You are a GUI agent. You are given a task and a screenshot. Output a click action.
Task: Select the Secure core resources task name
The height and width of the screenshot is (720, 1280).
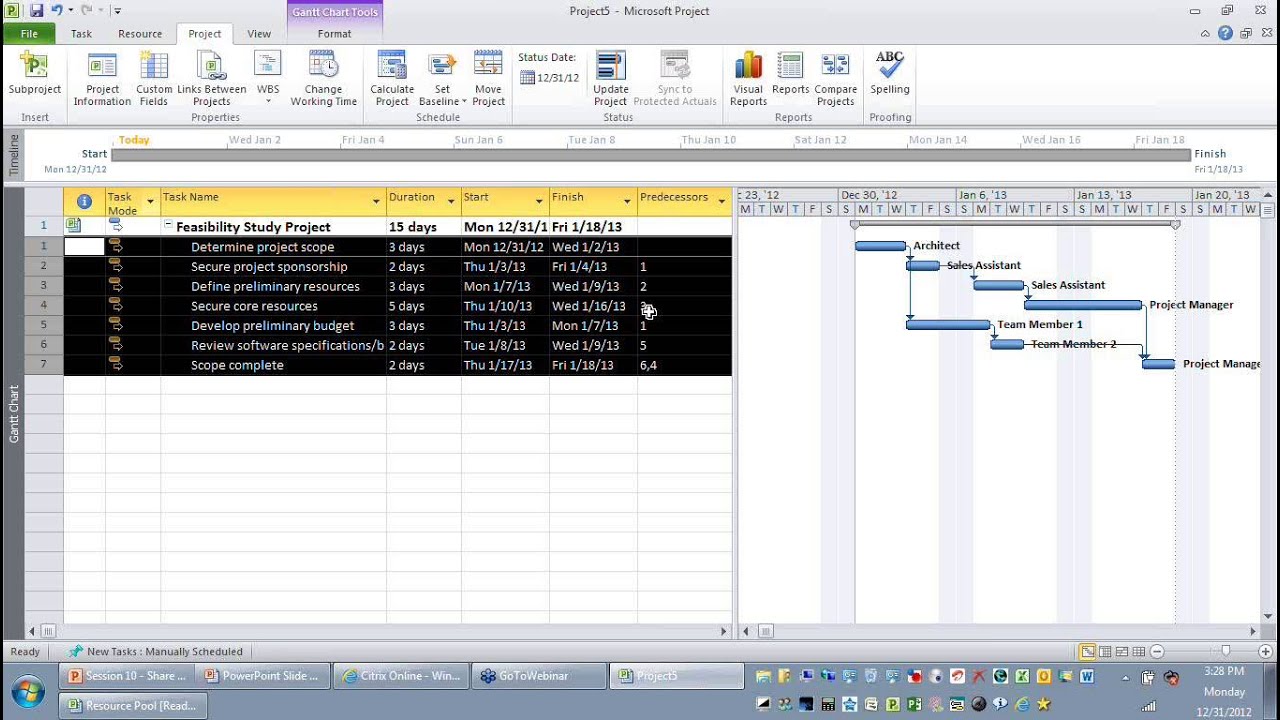pyautogui.click(x=254, y=306)
